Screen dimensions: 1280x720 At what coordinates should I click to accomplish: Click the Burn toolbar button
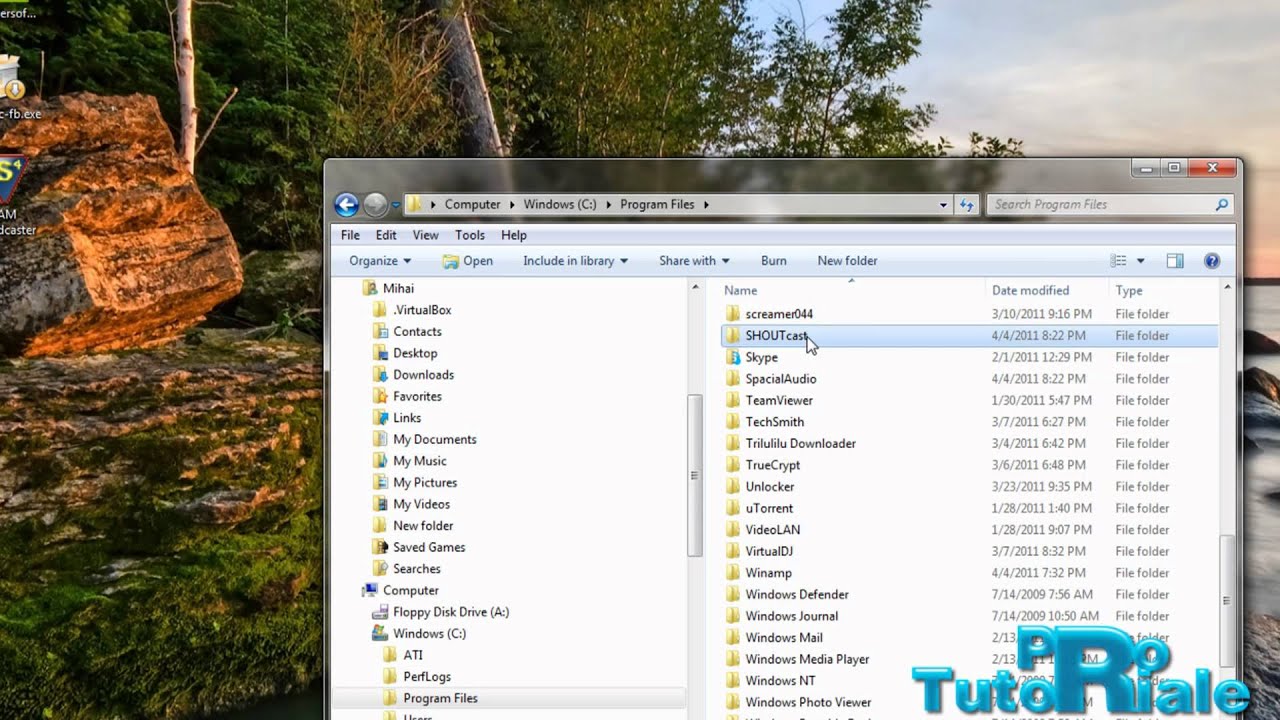point(774,261)
